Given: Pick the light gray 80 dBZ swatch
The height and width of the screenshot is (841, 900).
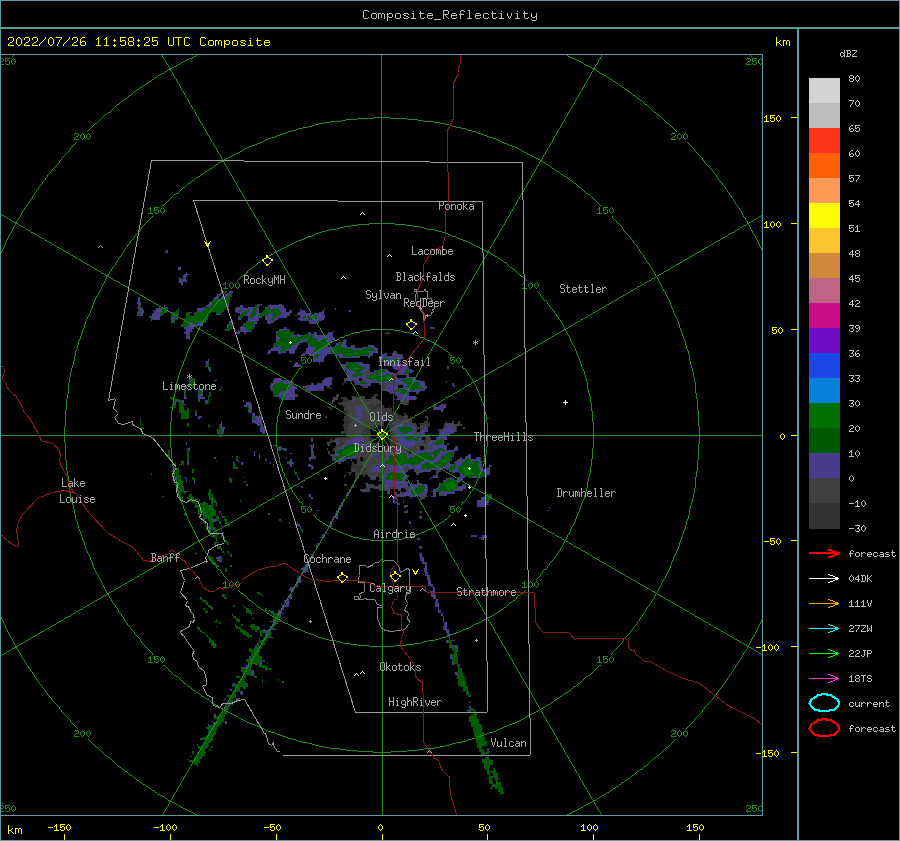Looking at the screenshot, I should click(824, 90).
